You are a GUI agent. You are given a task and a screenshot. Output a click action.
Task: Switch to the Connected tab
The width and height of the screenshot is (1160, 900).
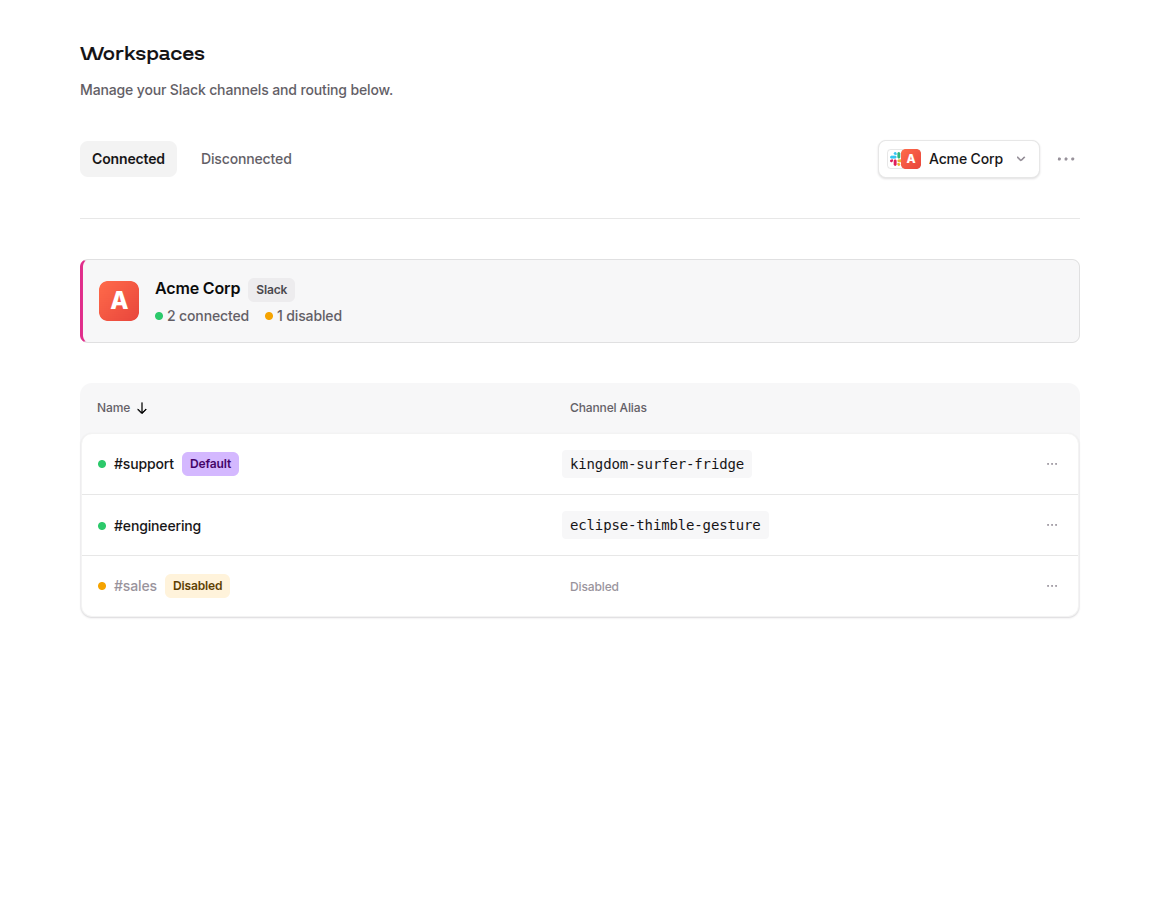pyautogui.click(x=128, y=159)
